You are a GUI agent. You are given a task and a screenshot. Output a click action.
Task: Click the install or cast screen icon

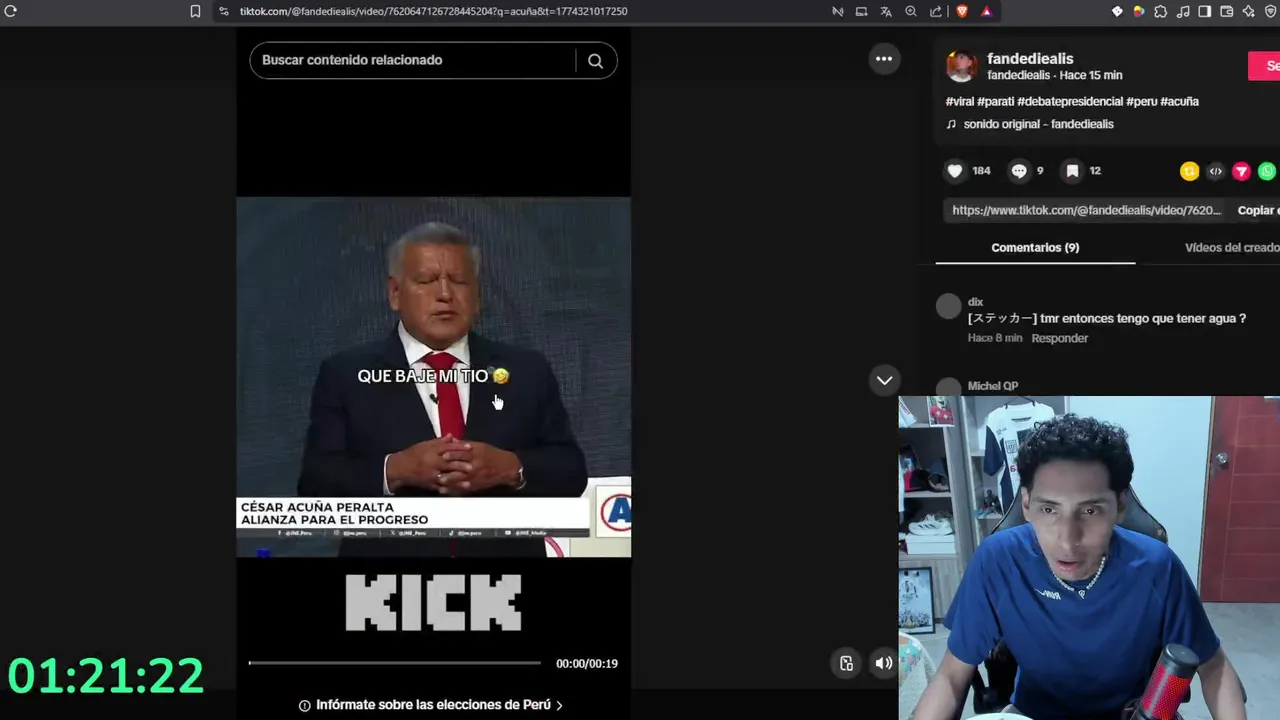861,11
